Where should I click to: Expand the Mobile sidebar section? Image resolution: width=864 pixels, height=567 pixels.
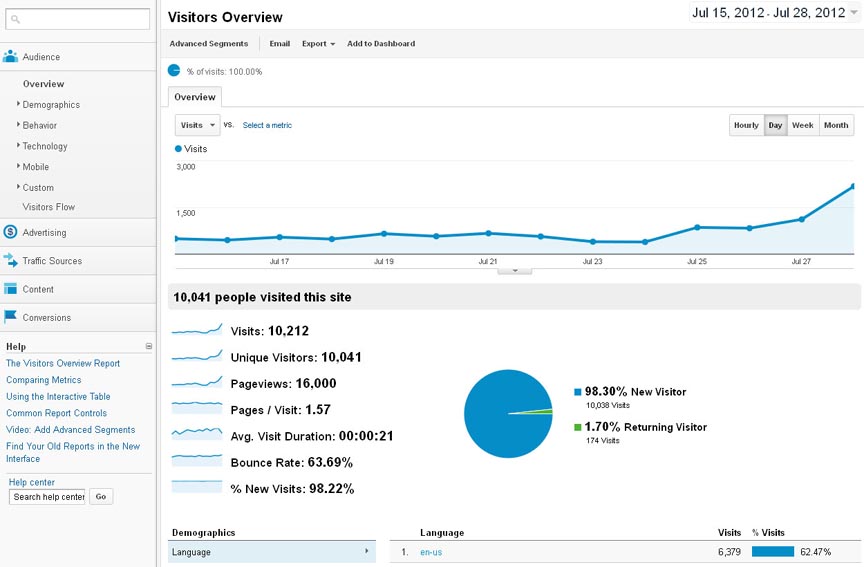pyautogui.click(x=35, y=166)
